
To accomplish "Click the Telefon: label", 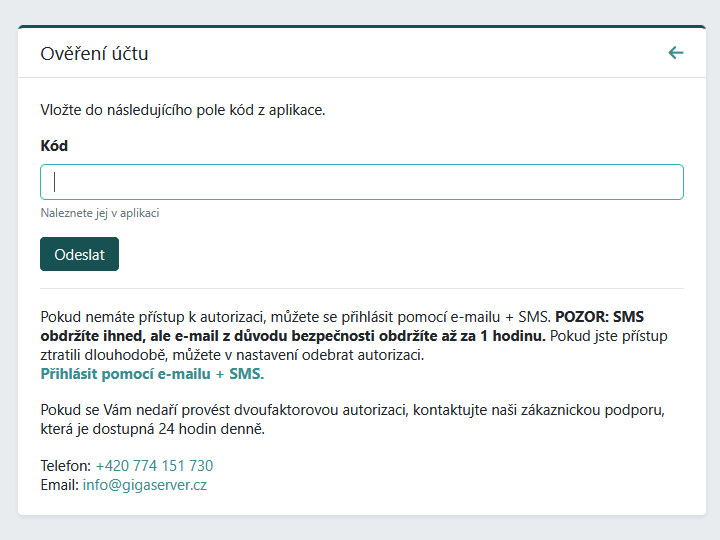I will (x=65, y=466).
